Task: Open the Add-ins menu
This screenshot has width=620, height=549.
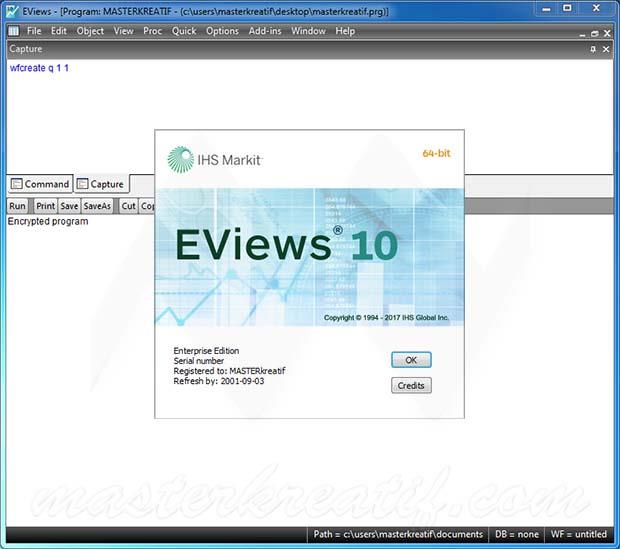Action: click(265, 31)
